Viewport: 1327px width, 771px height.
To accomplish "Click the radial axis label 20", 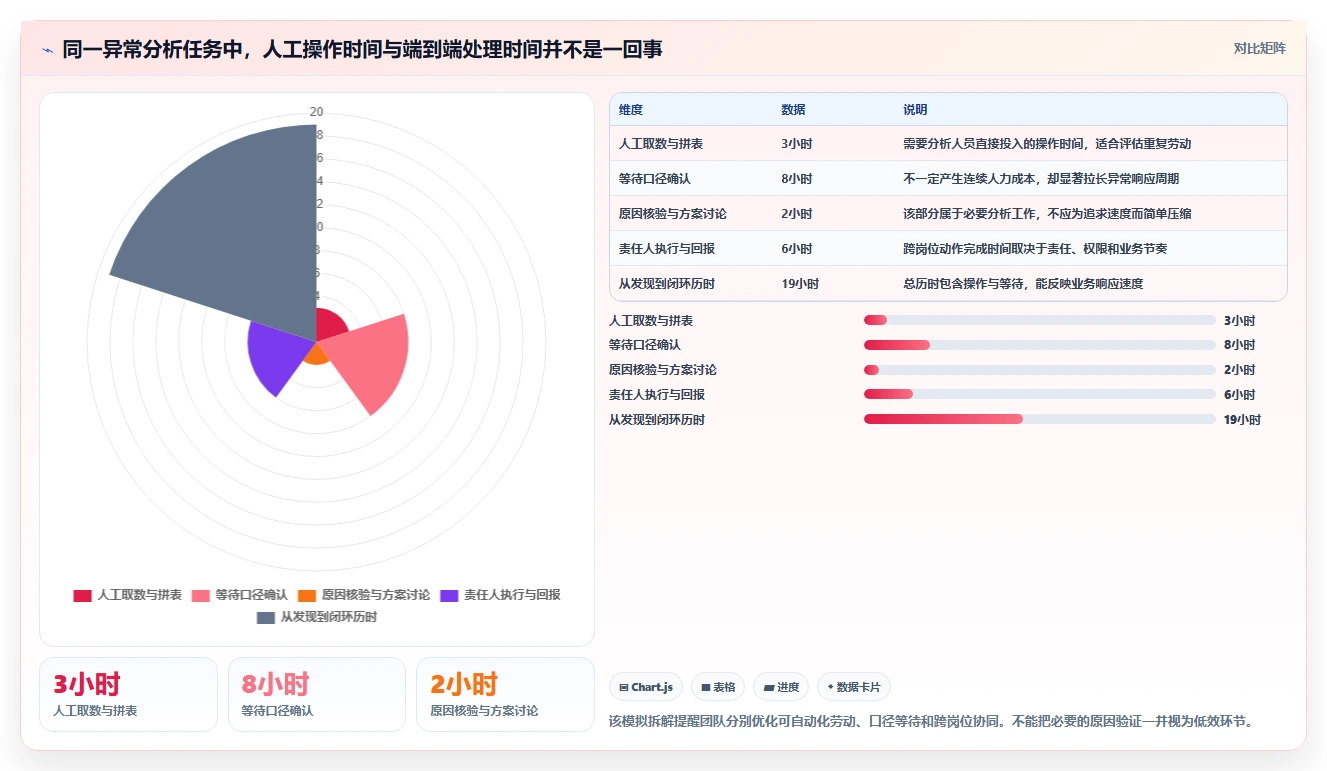I will click(316, 111).
